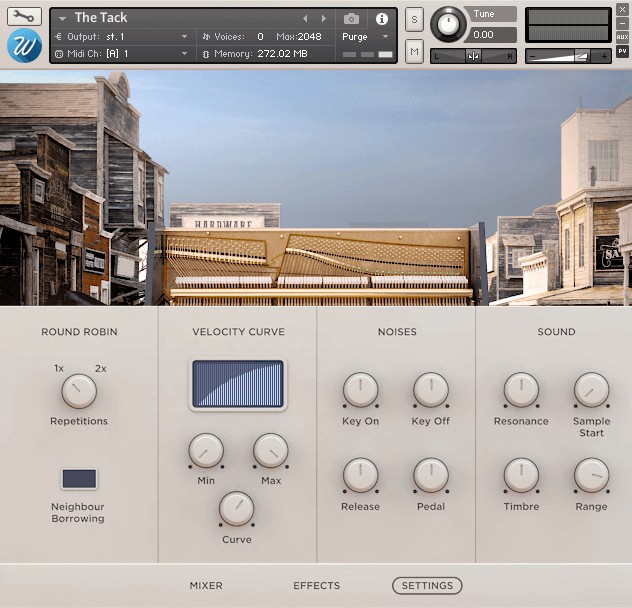This screenshot has width=632, height=608.
Task: Mute the instrument with M button
Action: (x=414, y=50)
